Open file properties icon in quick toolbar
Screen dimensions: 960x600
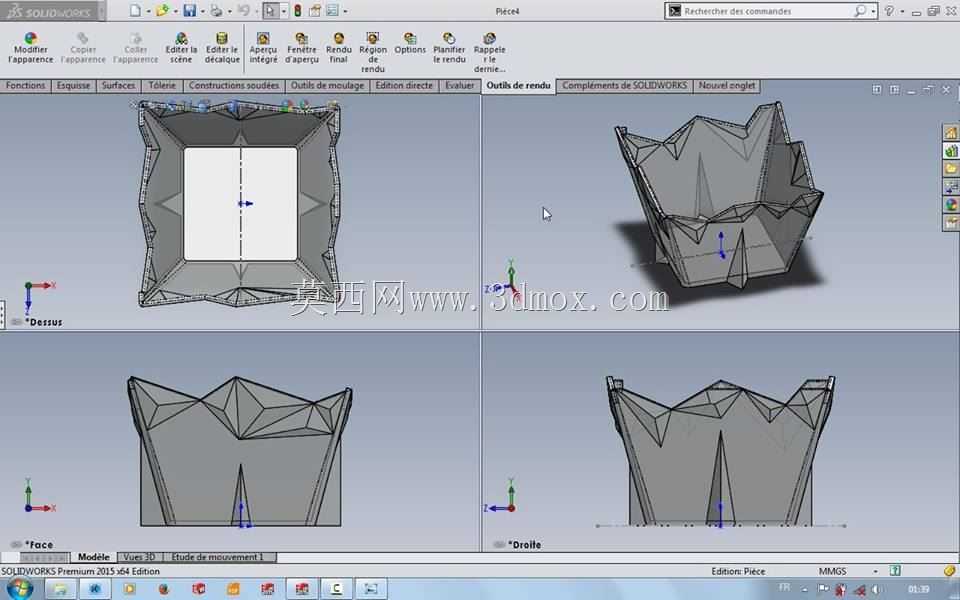[x=315, y=10]
